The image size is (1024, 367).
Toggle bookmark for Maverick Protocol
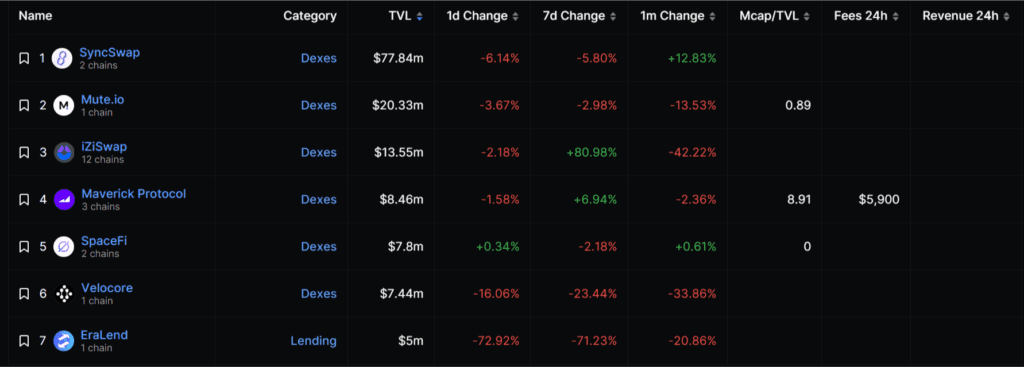coord(24,200)
